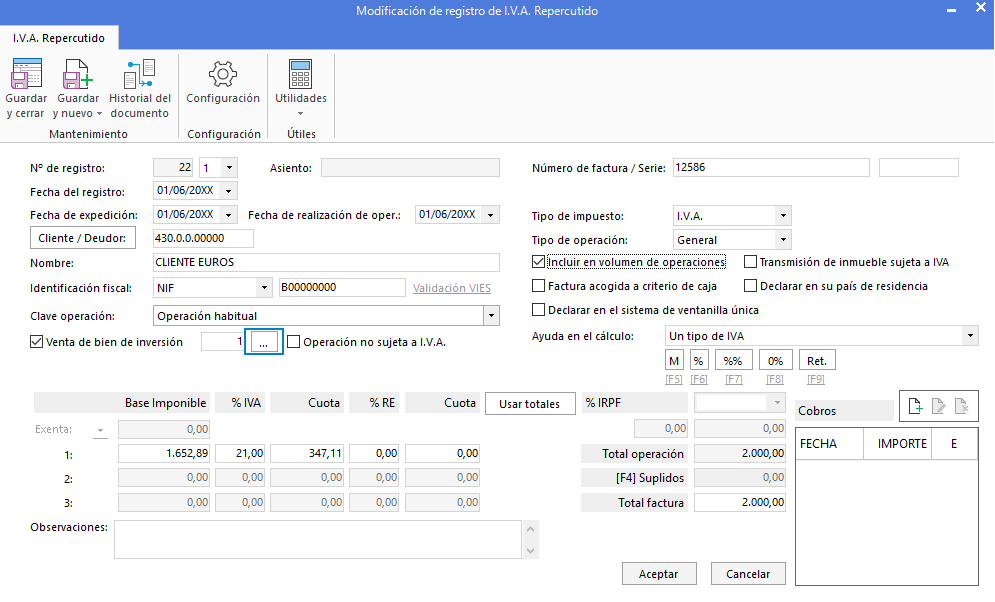Image resolution: width=995 pixels, height=602 pixels.
Task: Click the % calculation helper button
Action: 699,360
